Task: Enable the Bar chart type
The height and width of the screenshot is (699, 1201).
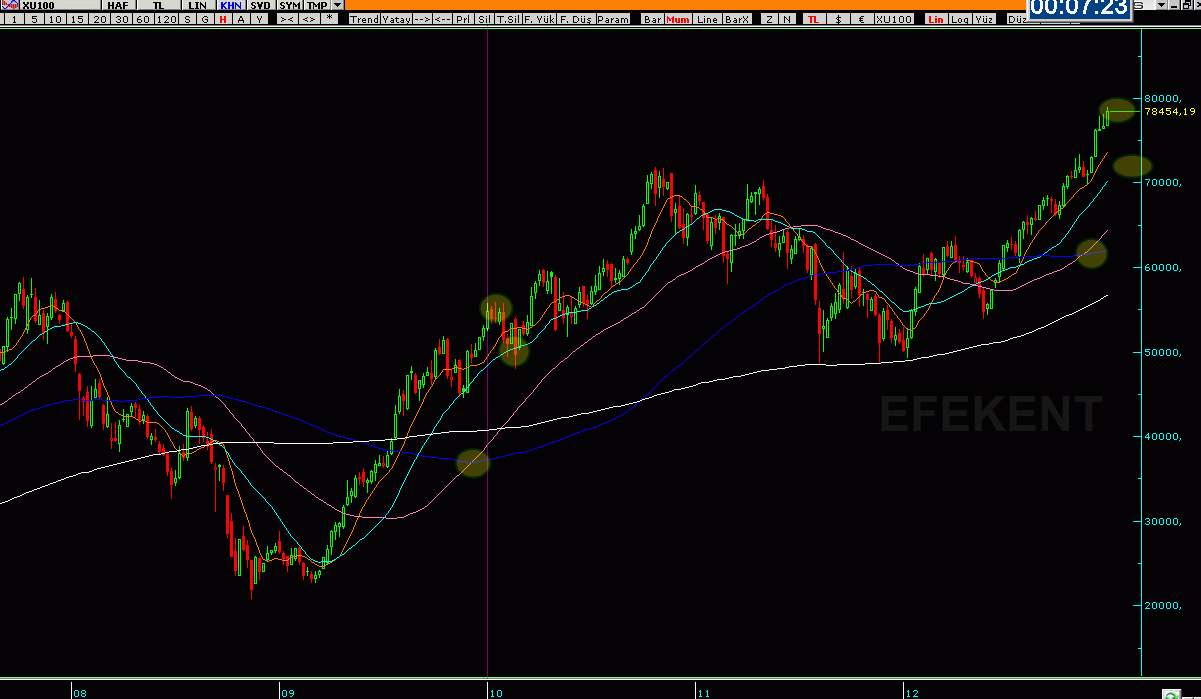Action: click(x=652, y=19)
